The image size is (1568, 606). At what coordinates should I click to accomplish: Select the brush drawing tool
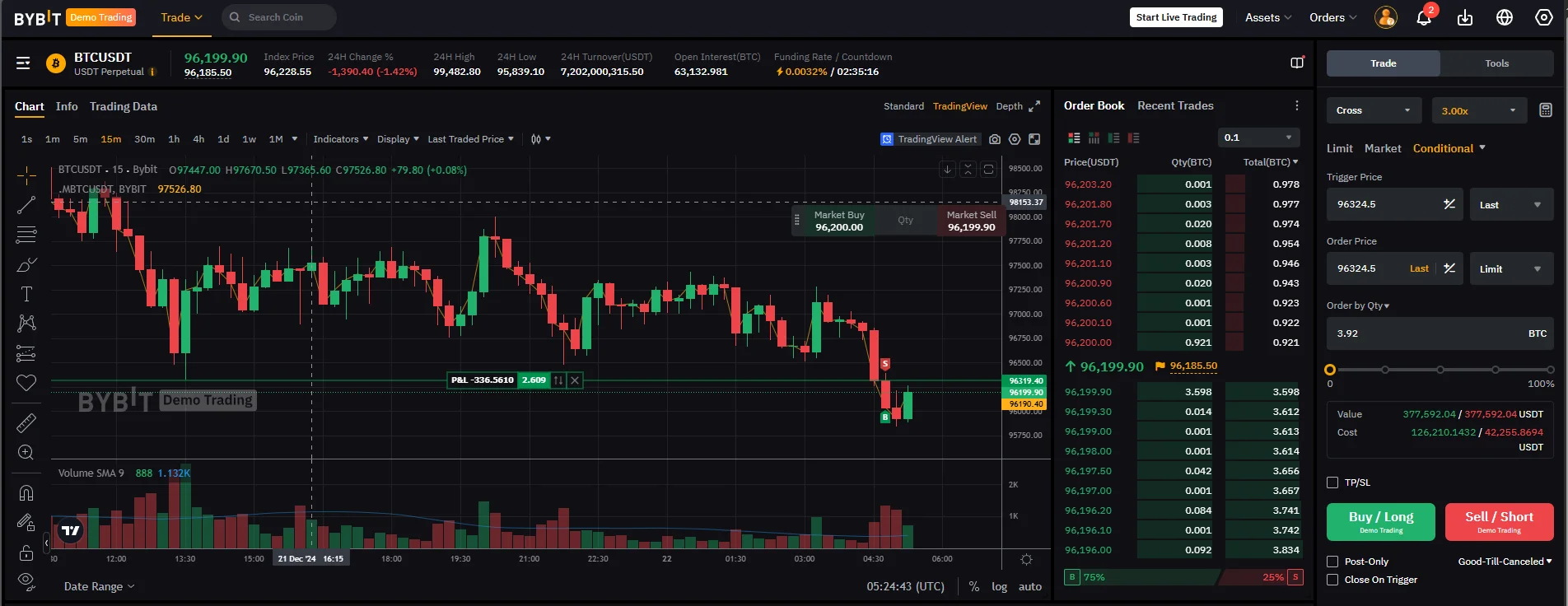(x=26, y=264)
